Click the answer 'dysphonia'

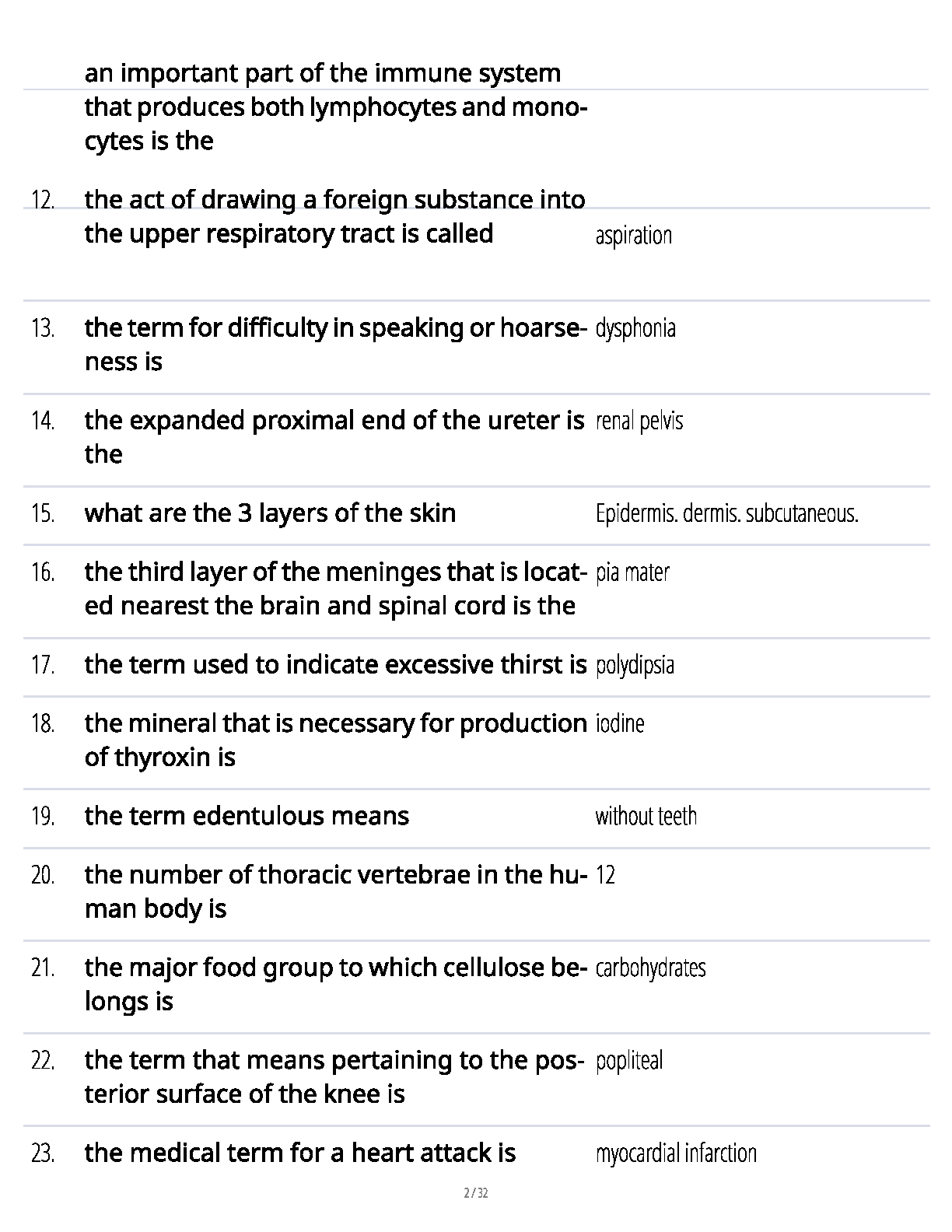(x=635, y=328)
